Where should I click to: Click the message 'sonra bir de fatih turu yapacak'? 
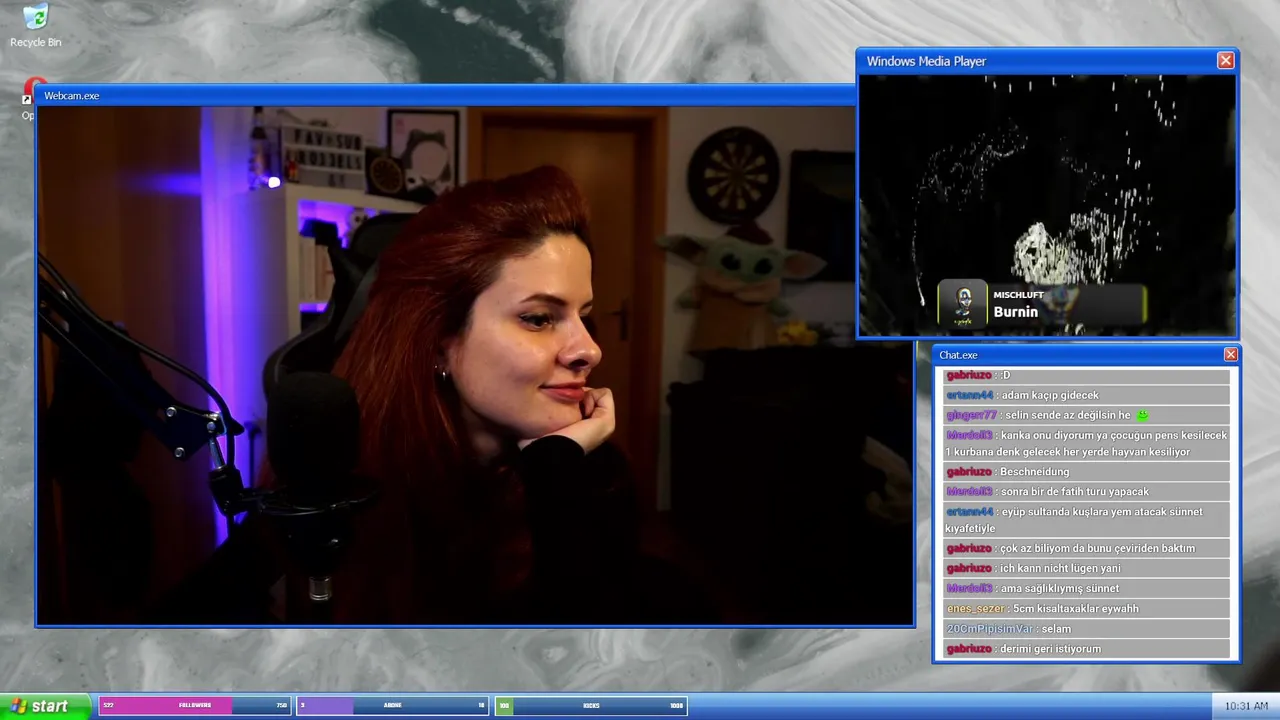click(x=1075, y=492)
